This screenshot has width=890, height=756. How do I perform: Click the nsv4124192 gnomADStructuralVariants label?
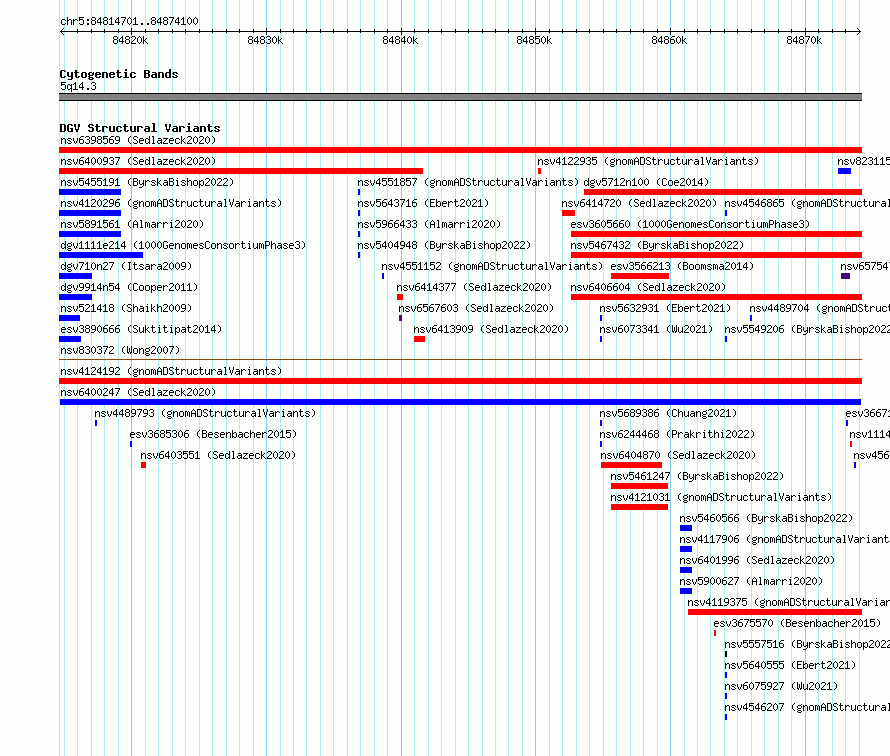171,371
